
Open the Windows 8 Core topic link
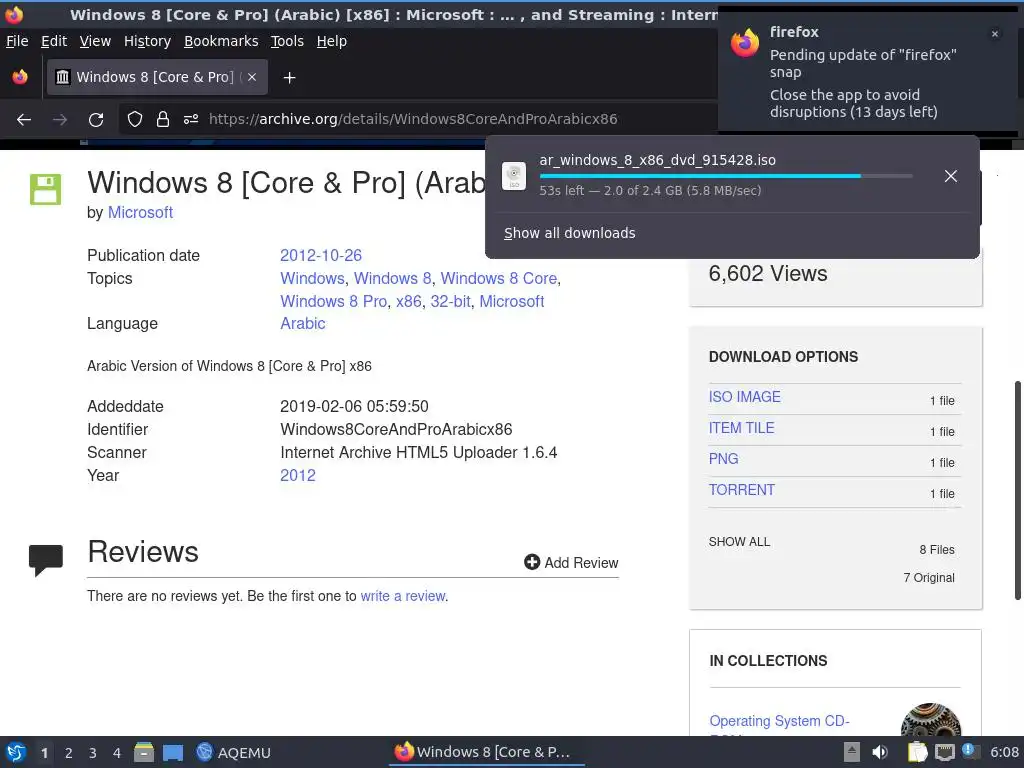click(498, 278)
